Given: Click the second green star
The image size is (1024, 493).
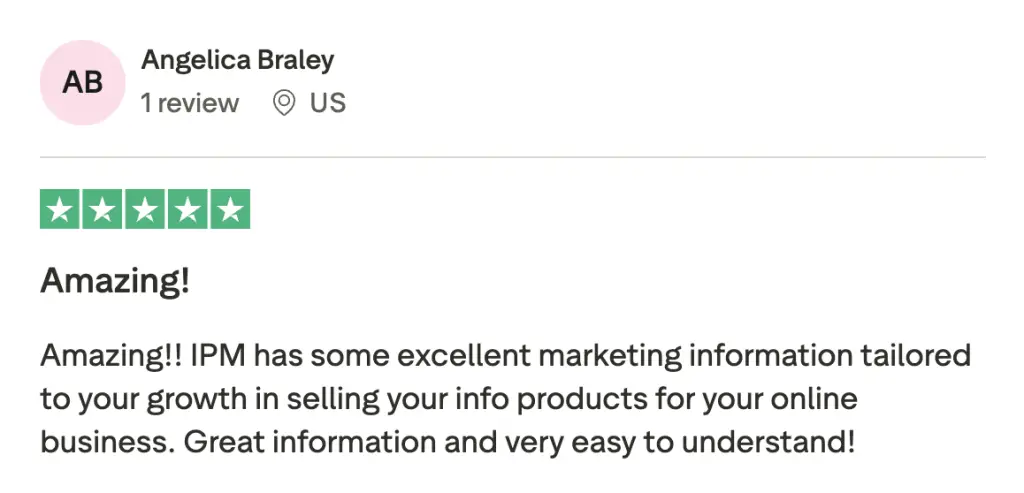Looking at the screenshot, I should [x=102, y=209].
